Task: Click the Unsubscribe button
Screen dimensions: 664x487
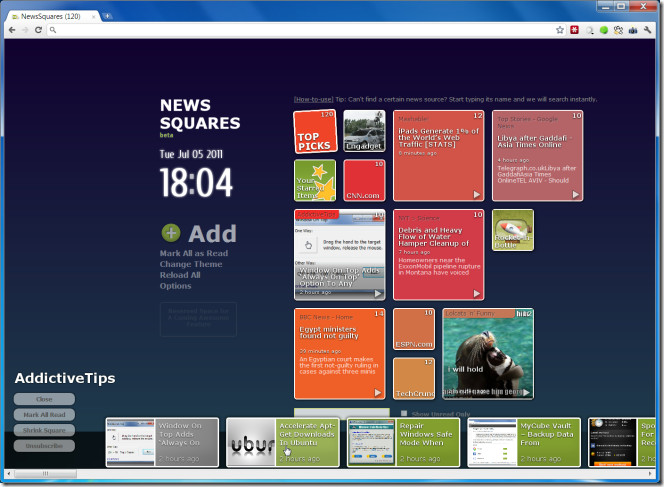Action: tap(44, 446)
